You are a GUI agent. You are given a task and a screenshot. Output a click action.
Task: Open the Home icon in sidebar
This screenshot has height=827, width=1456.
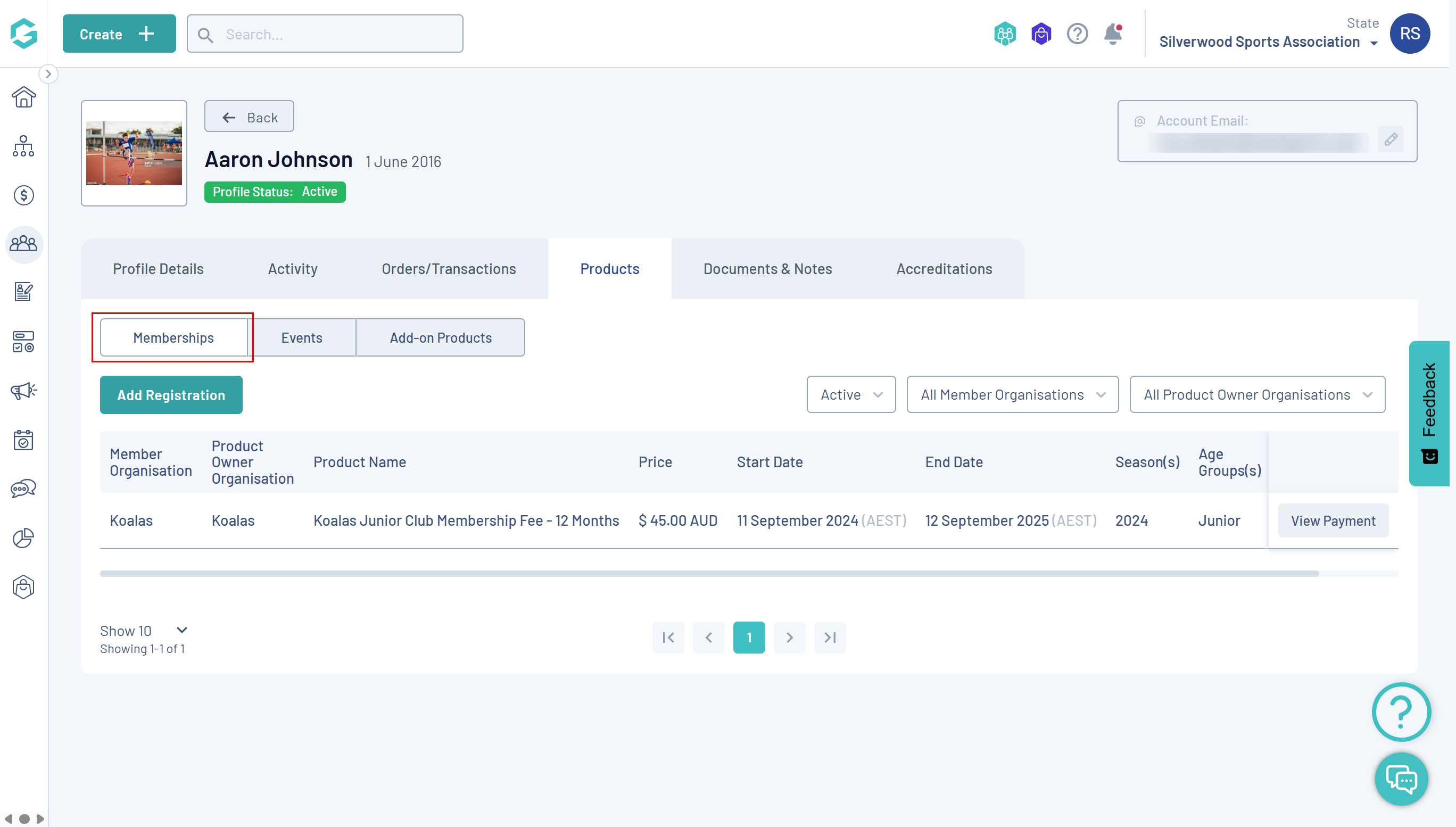tap(23, 97)
